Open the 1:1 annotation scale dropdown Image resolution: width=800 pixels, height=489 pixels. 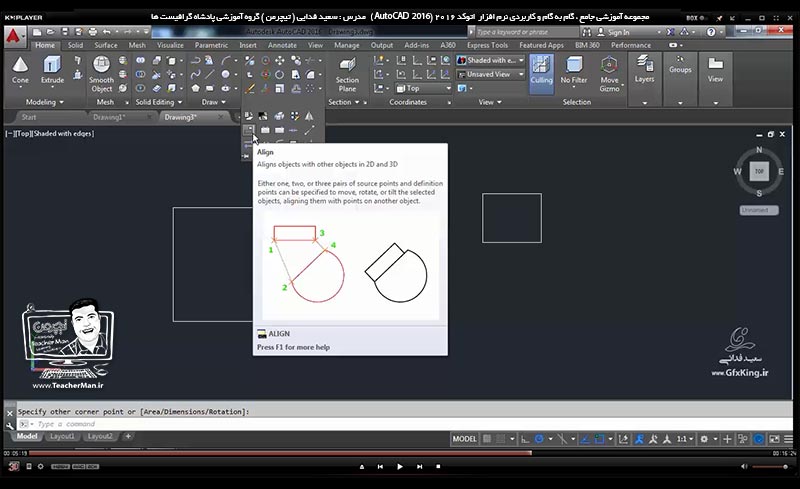tap(685, 439)
